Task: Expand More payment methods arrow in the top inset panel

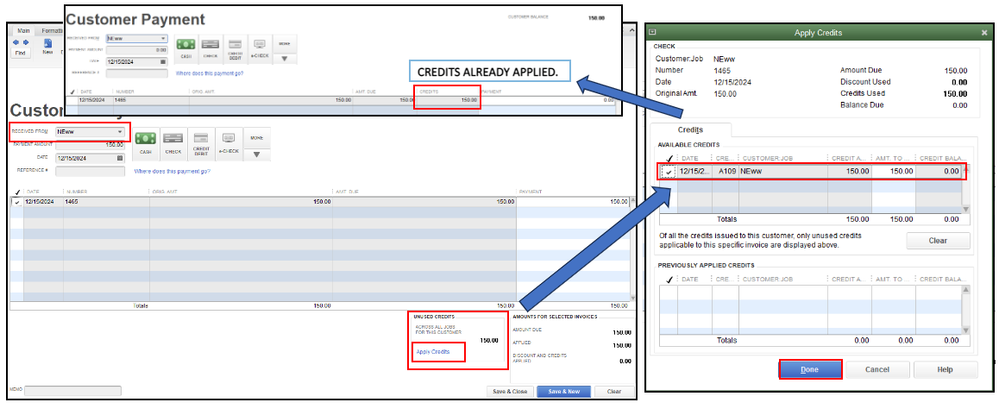Action: click(x=284, y=58)
